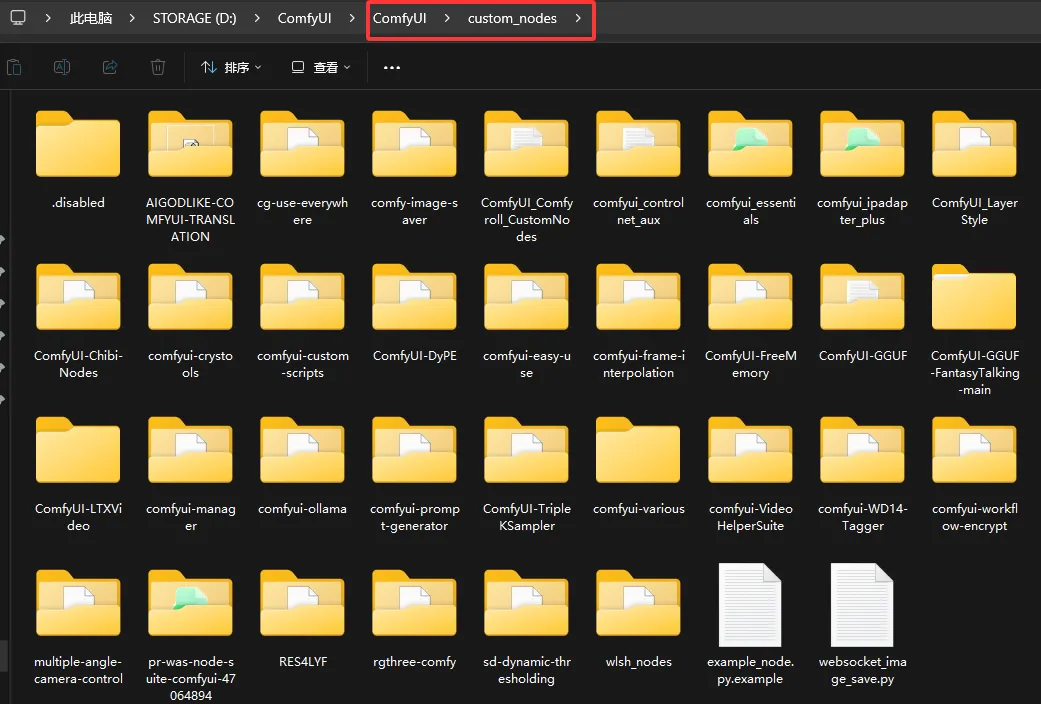Screen dimensions: 1041x704
Task: Select the rgthree-comfy folder
Action: tap(414, 619)
